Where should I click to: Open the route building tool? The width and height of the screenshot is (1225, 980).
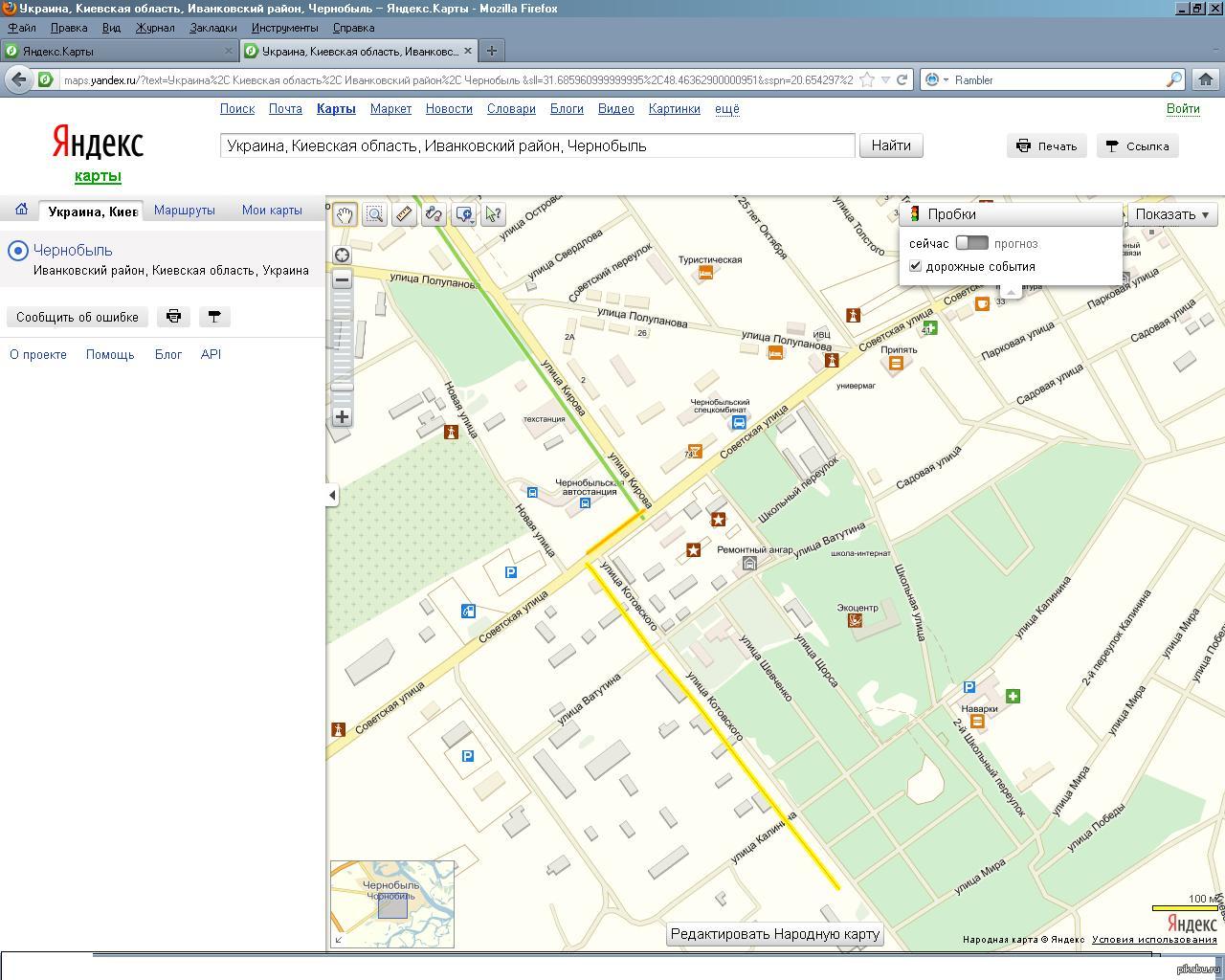(x=434, y=214)
